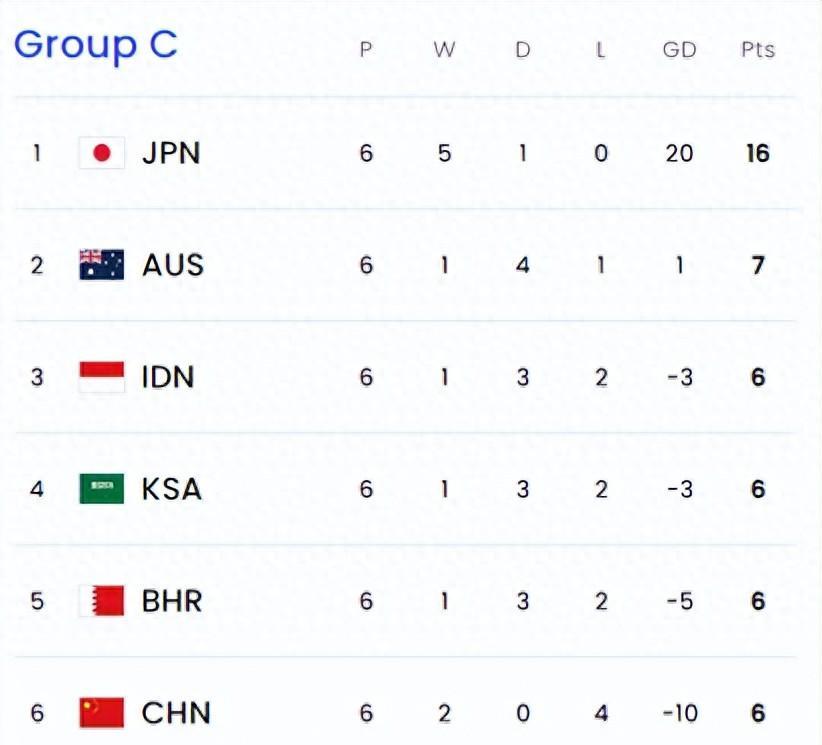Viewport: 822px width, 745px height.
Task: Click the China flag icon
Action: (x=102, y=712)
